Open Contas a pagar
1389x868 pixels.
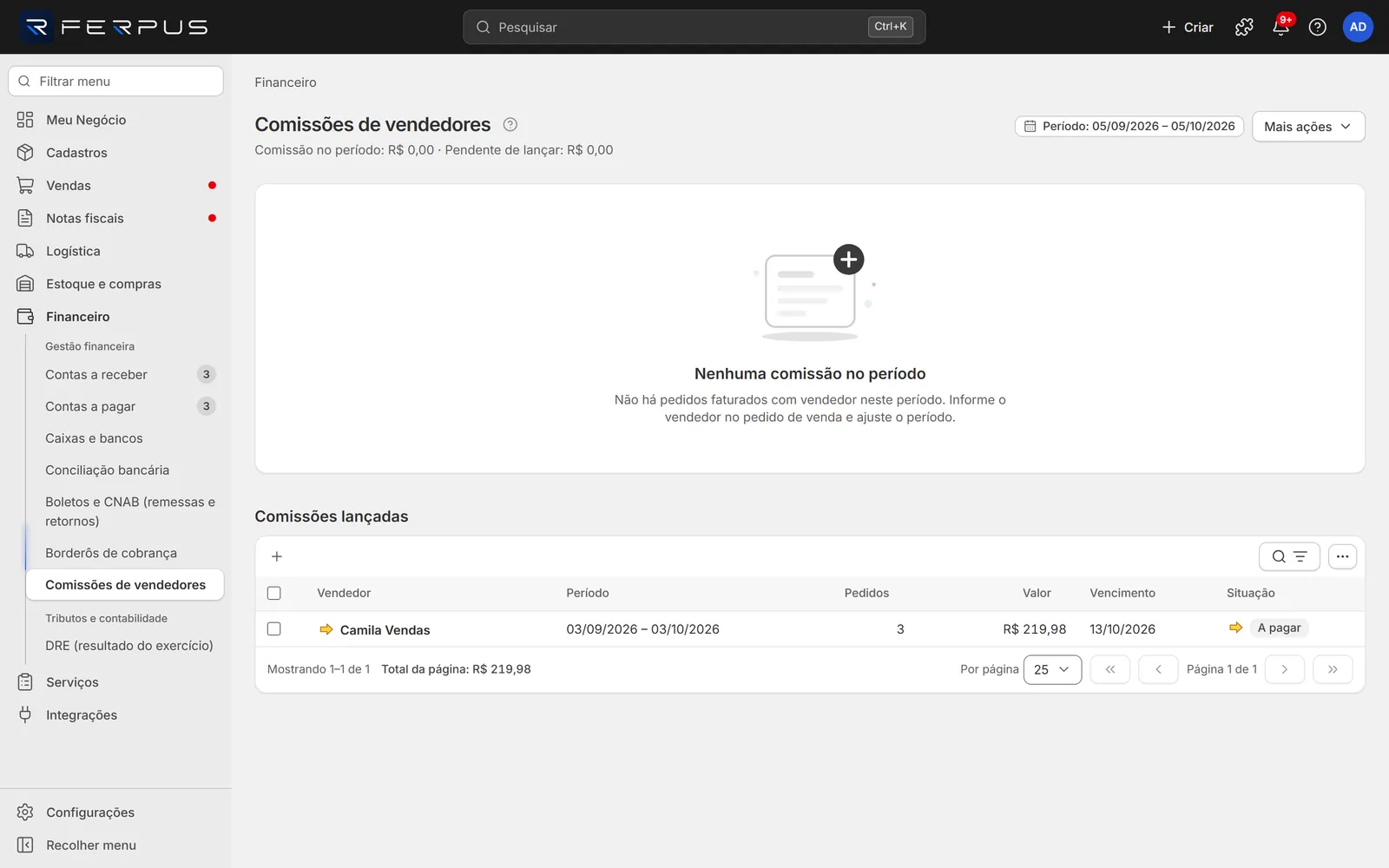(x=124, y=406)
